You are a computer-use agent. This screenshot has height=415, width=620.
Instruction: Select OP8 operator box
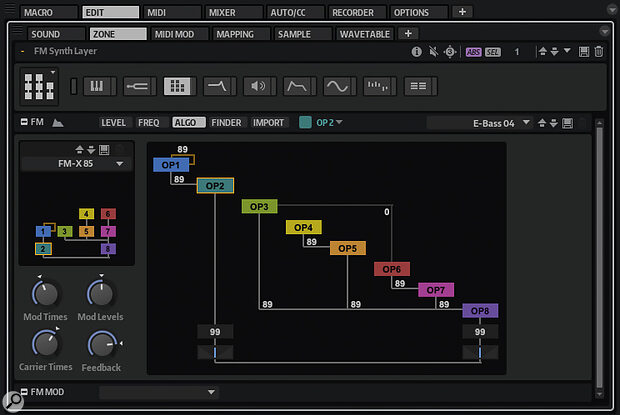pyautogui.click(x=480, y=311)
